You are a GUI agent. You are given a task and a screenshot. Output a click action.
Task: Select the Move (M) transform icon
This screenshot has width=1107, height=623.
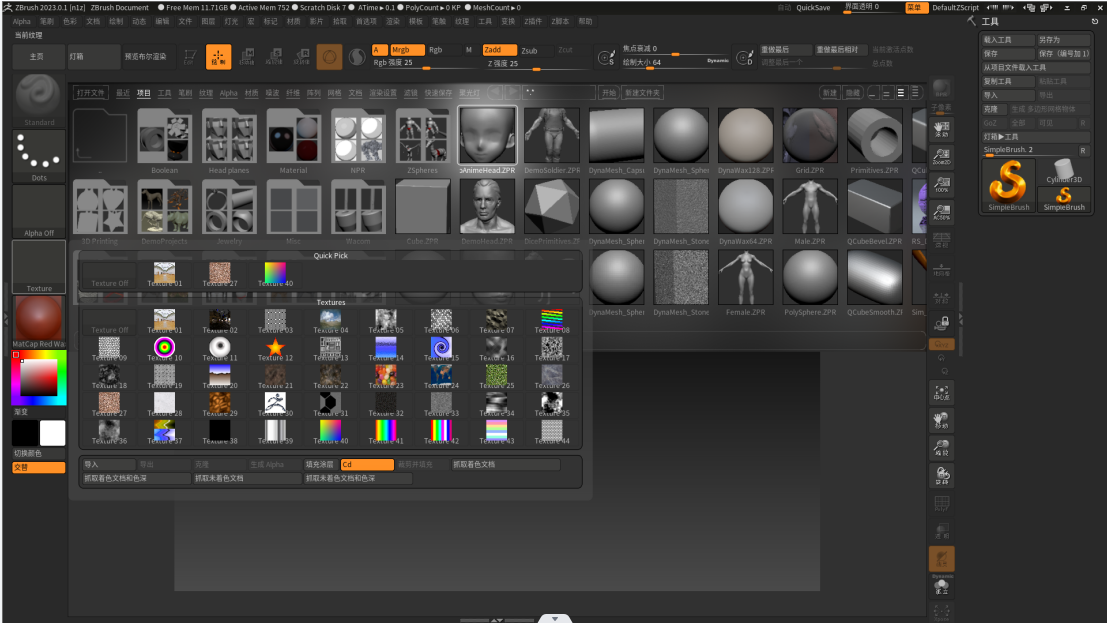(x=246, y=57)
